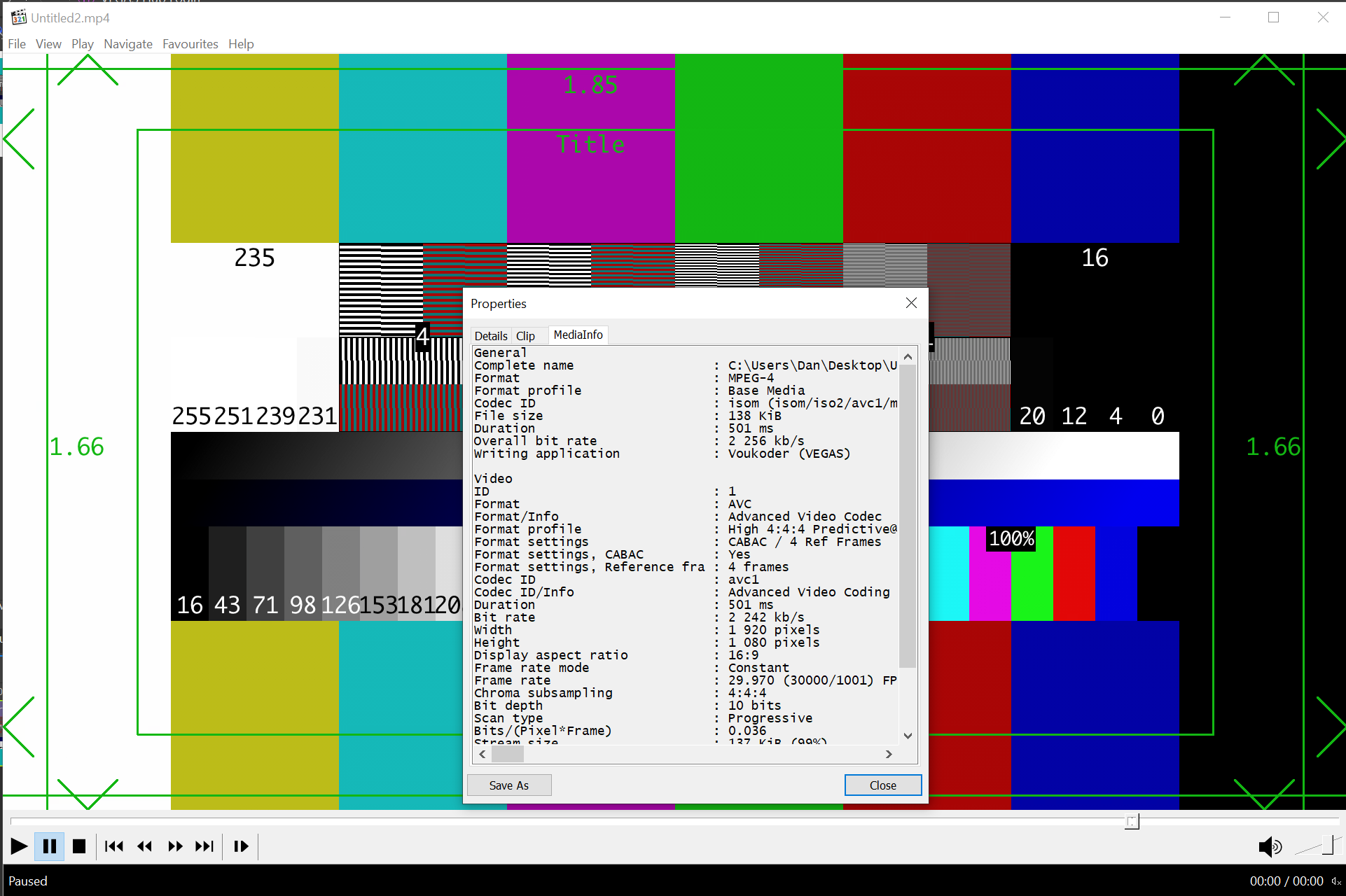1346x896 pixels.
Task: Click the seek bar thumb
Action: click(x=1132, y=821)
